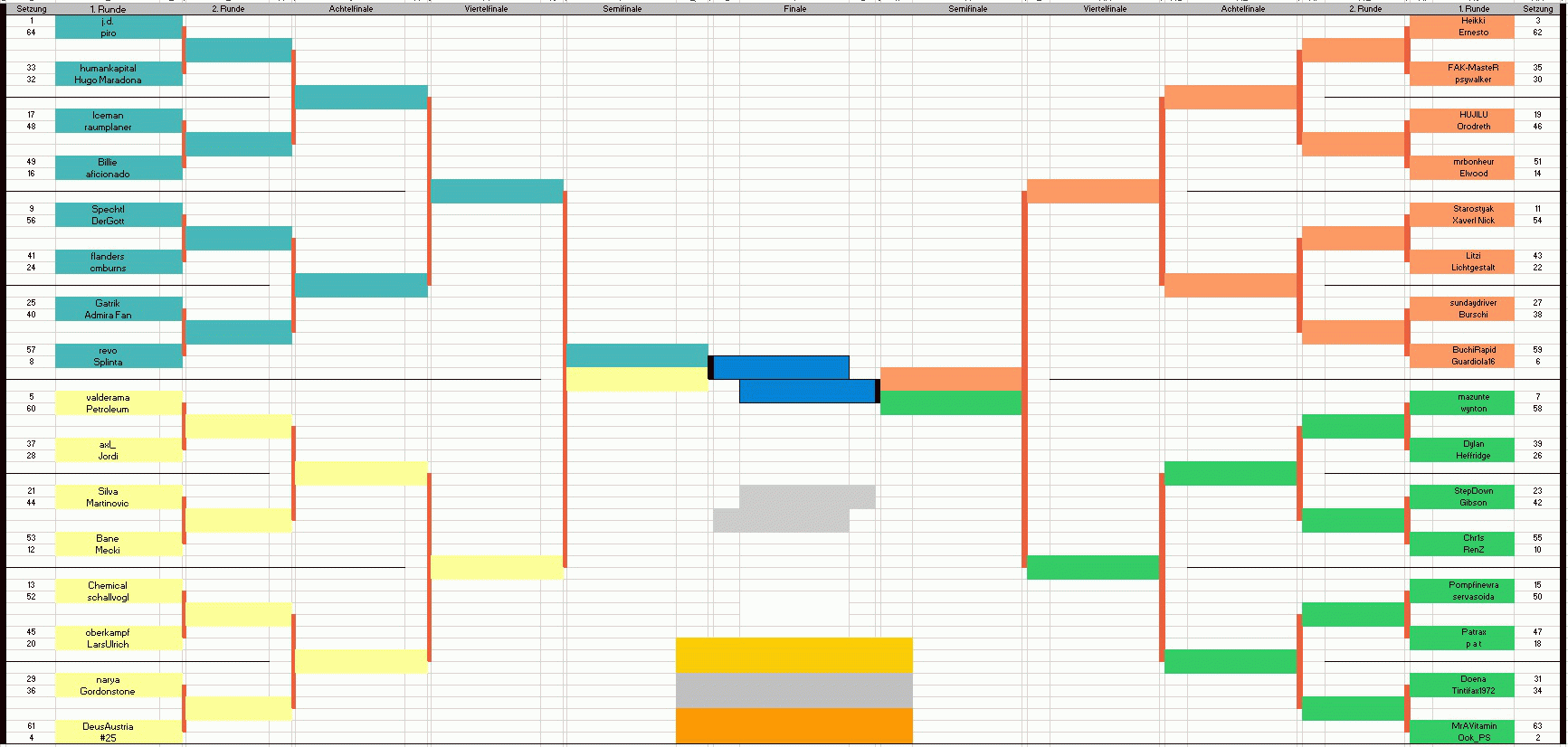Viewport: 1568px width, 747px height.
Task: Select the Billie player cell
Action: pyautogui.click(x=119, y=162)
